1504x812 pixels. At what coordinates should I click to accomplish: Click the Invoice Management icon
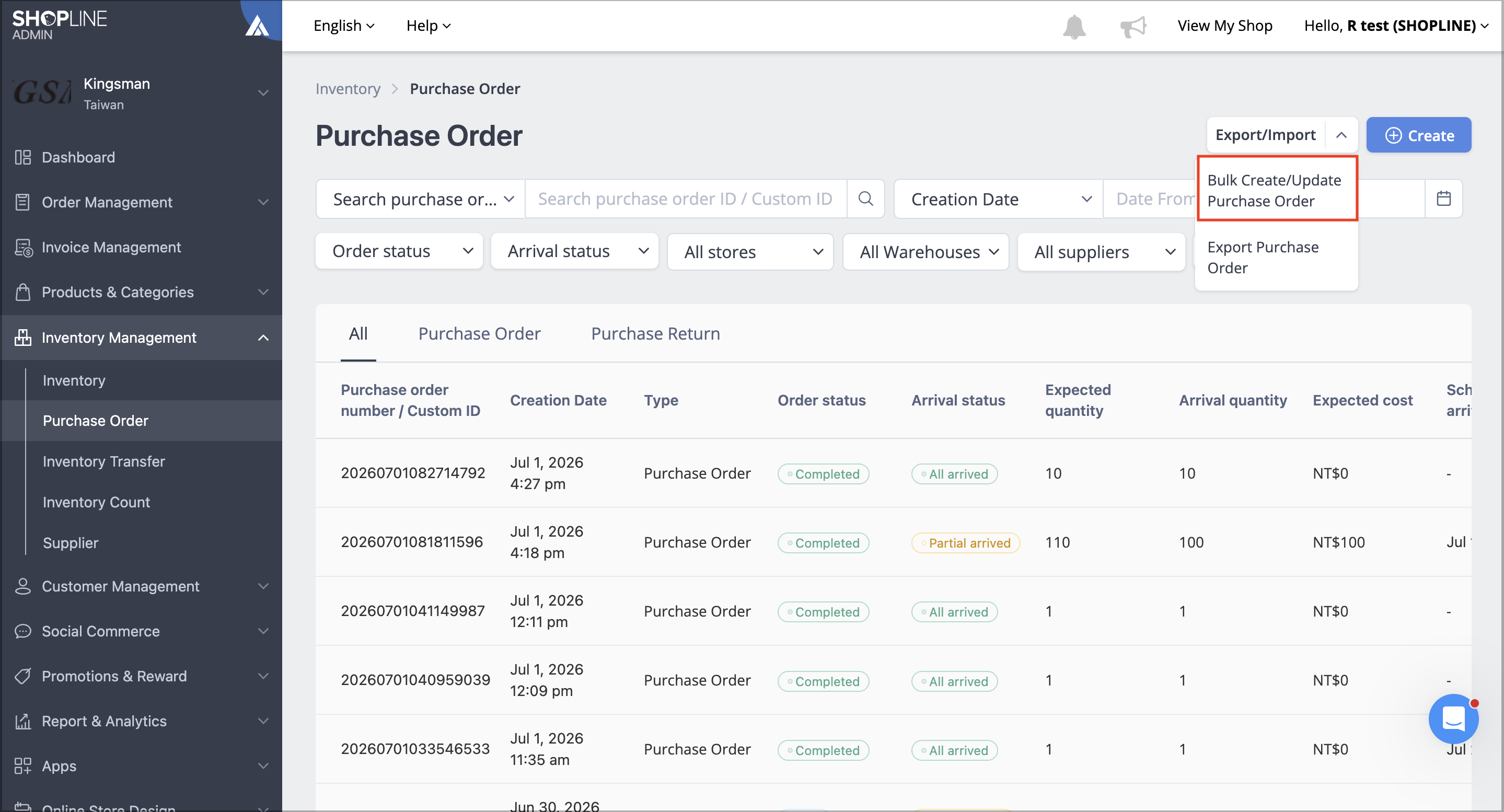[x=24, y=248]
